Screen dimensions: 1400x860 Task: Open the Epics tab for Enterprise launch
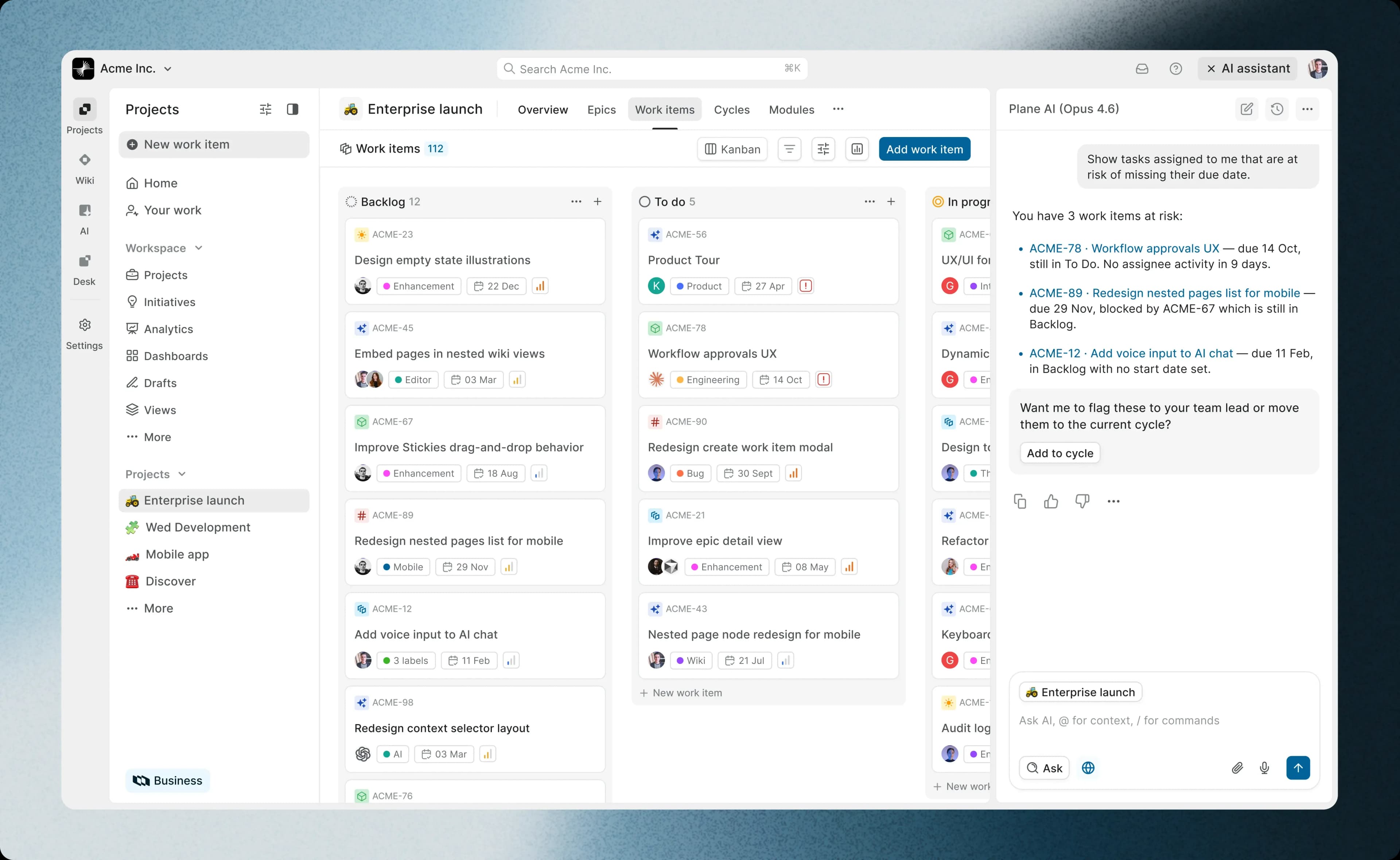(601, 109)
